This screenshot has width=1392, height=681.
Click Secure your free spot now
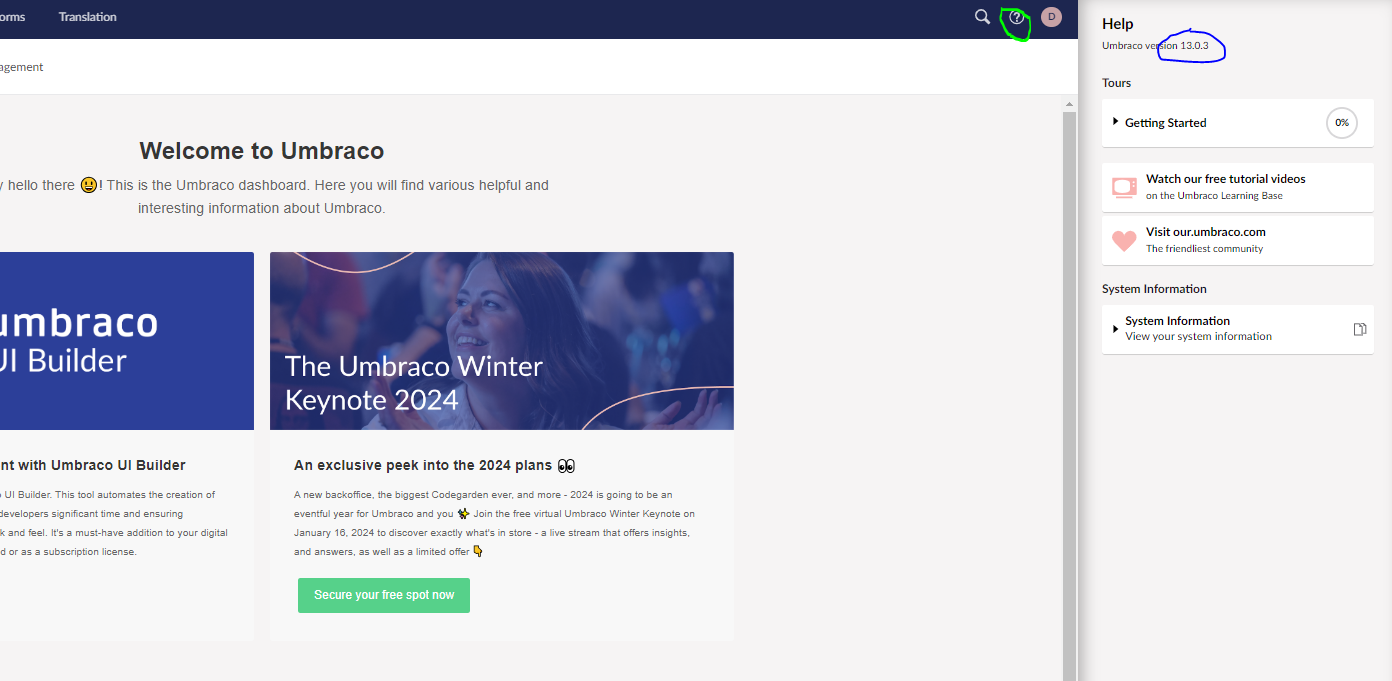(x=384, y=595)
